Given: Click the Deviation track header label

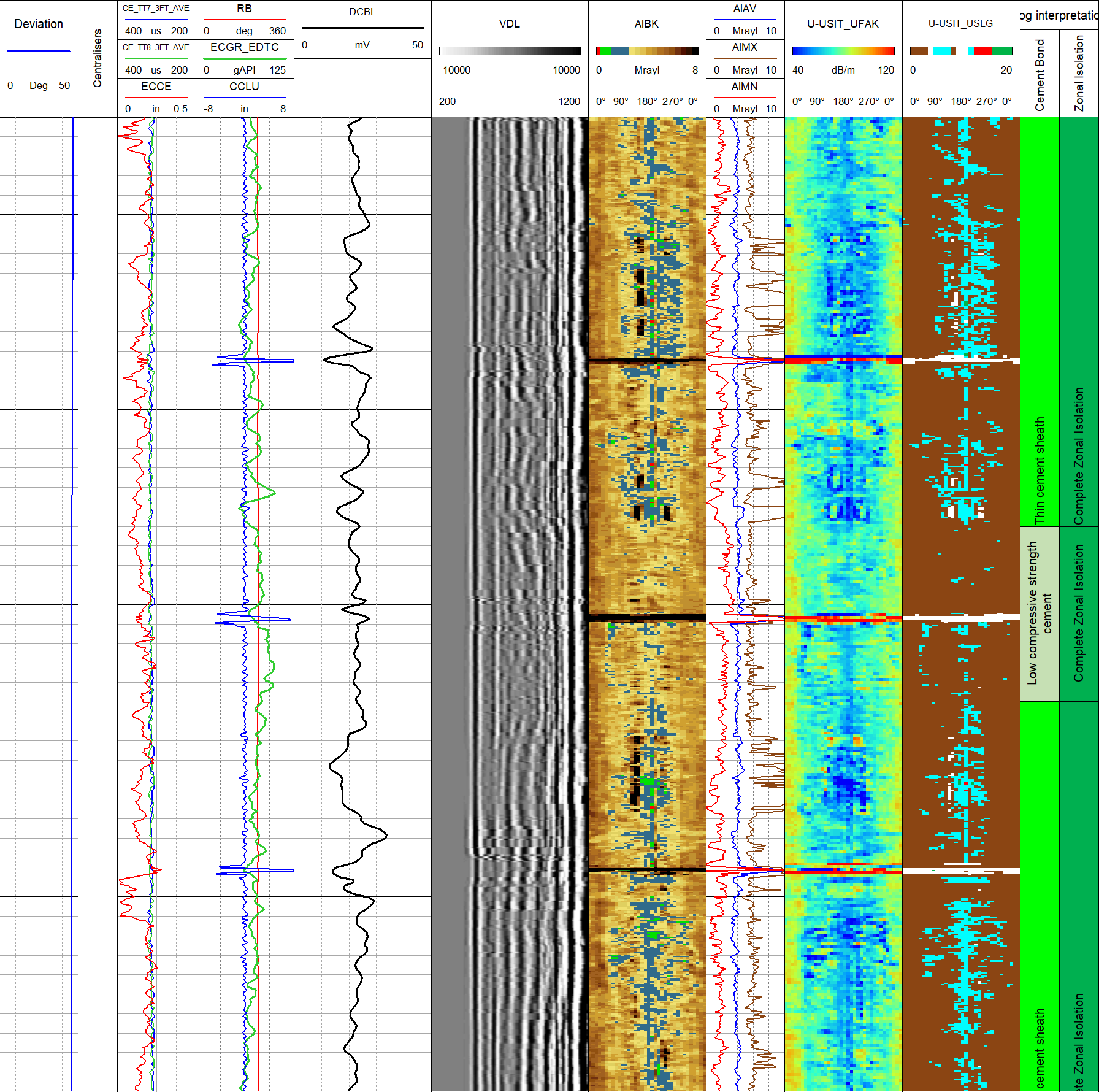Looking at the screenshot, I should [39, 24].
